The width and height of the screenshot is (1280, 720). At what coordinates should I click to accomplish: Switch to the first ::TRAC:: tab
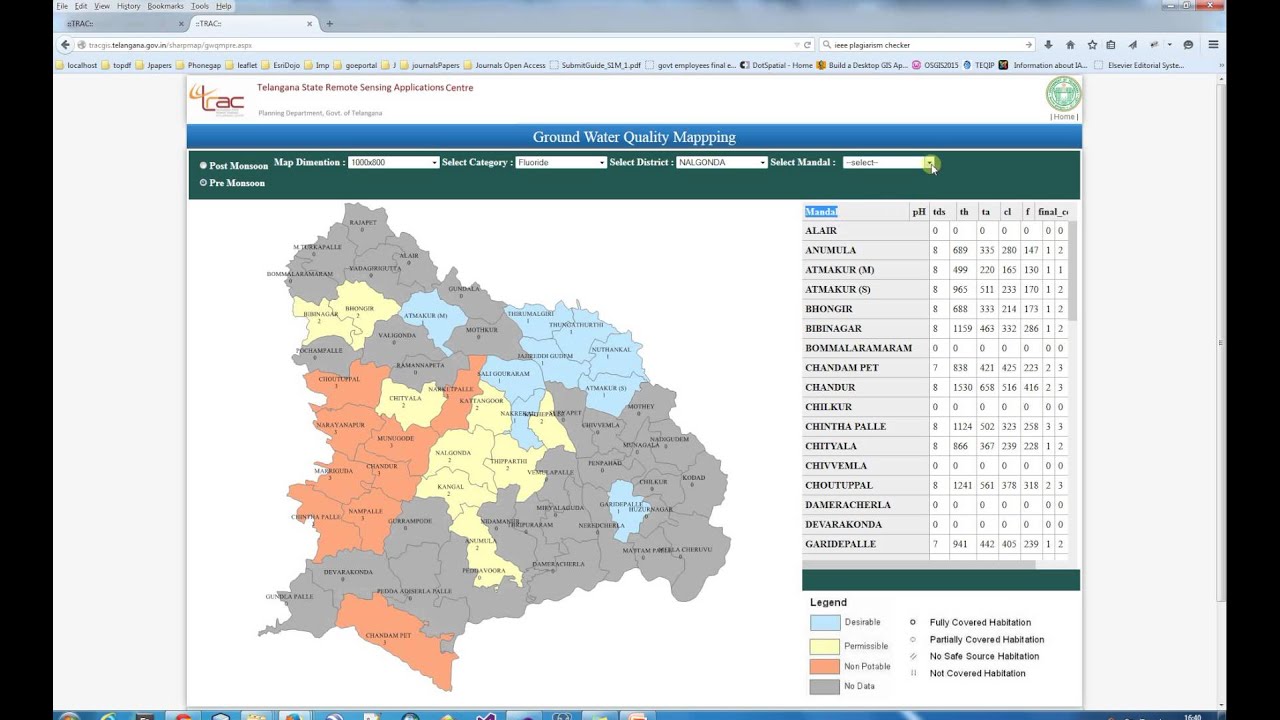click(118, 23)
